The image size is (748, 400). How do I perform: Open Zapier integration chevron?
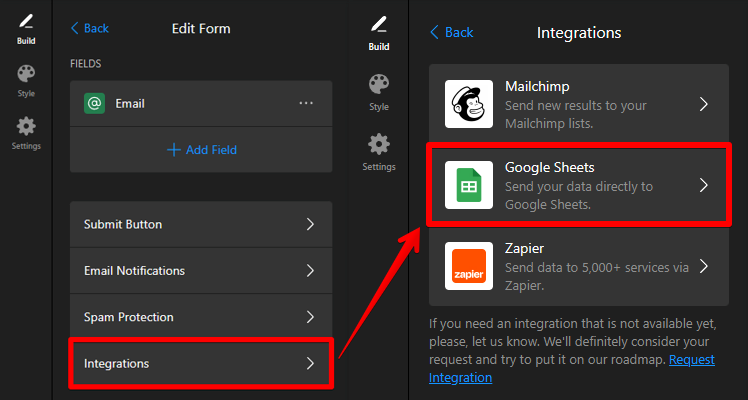pos(704,266)
